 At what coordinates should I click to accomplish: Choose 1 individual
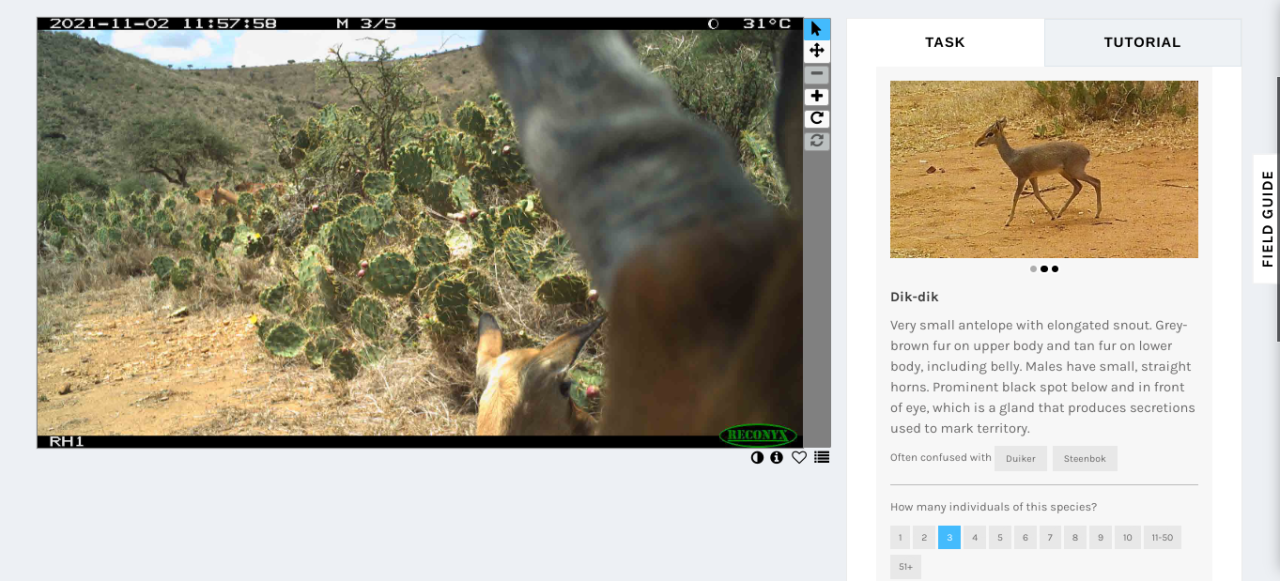pyautogui.click(x=900, y=537)
